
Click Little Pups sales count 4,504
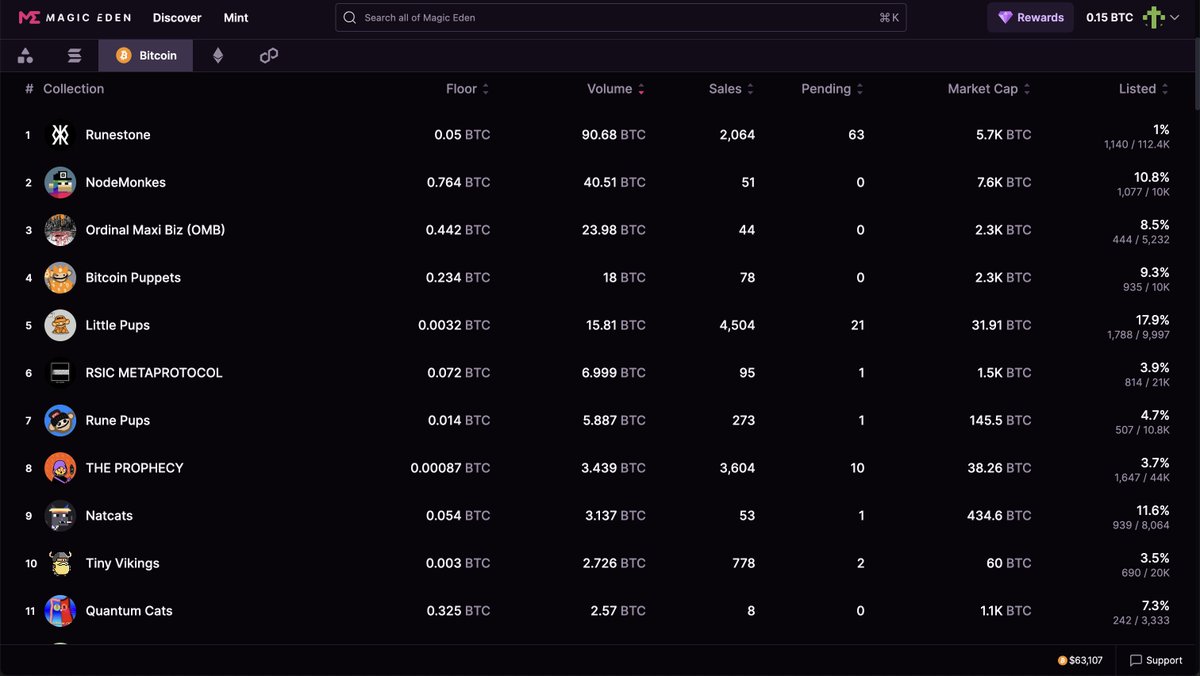[x=737, y=325]
